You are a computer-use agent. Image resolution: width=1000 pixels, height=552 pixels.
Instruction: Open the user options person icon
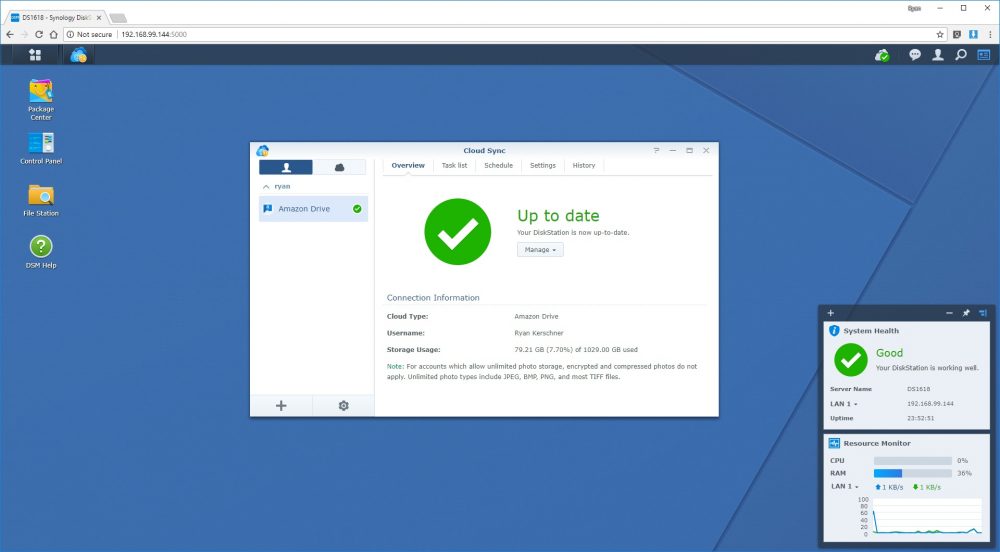[938, 55]
